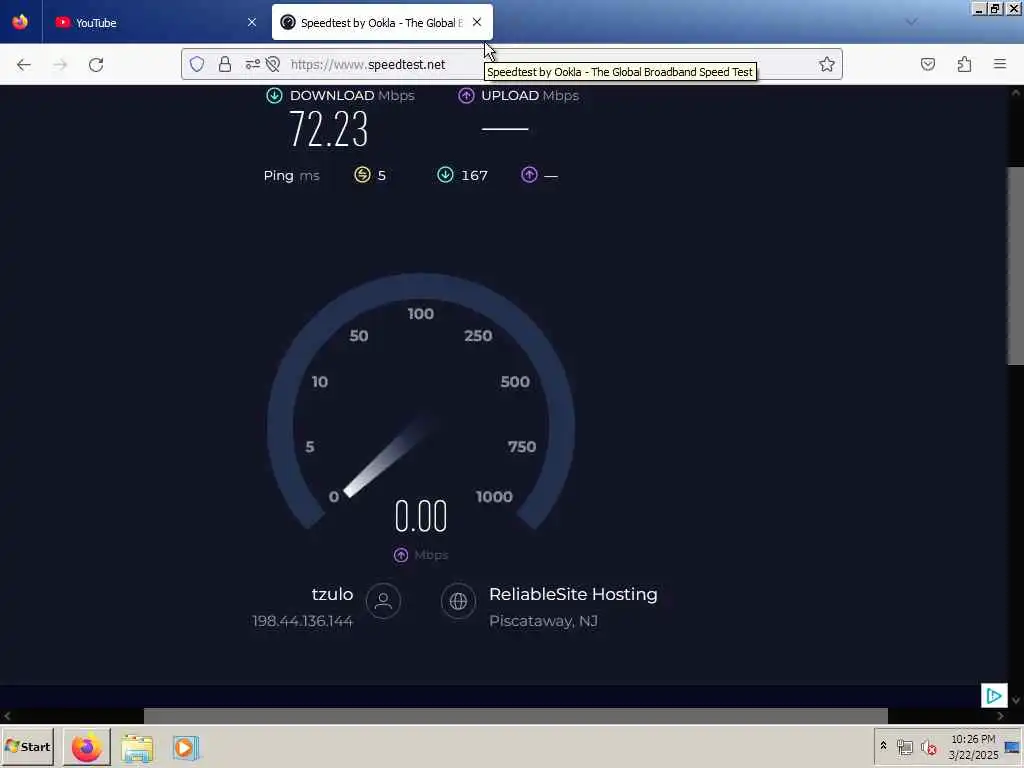Open Windows Explorer from the taskbar

[137, 748]
